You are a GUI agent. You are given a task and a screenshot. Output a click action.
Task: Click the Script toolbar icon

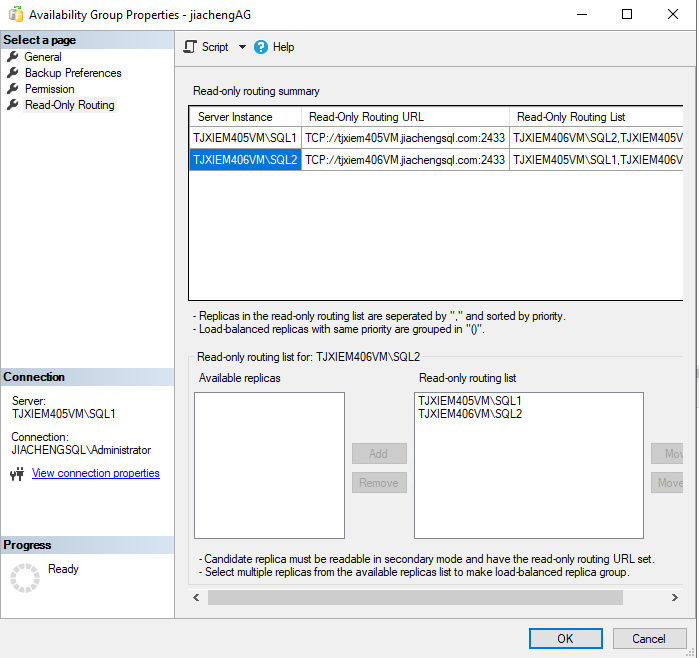(x=190, y=47)
